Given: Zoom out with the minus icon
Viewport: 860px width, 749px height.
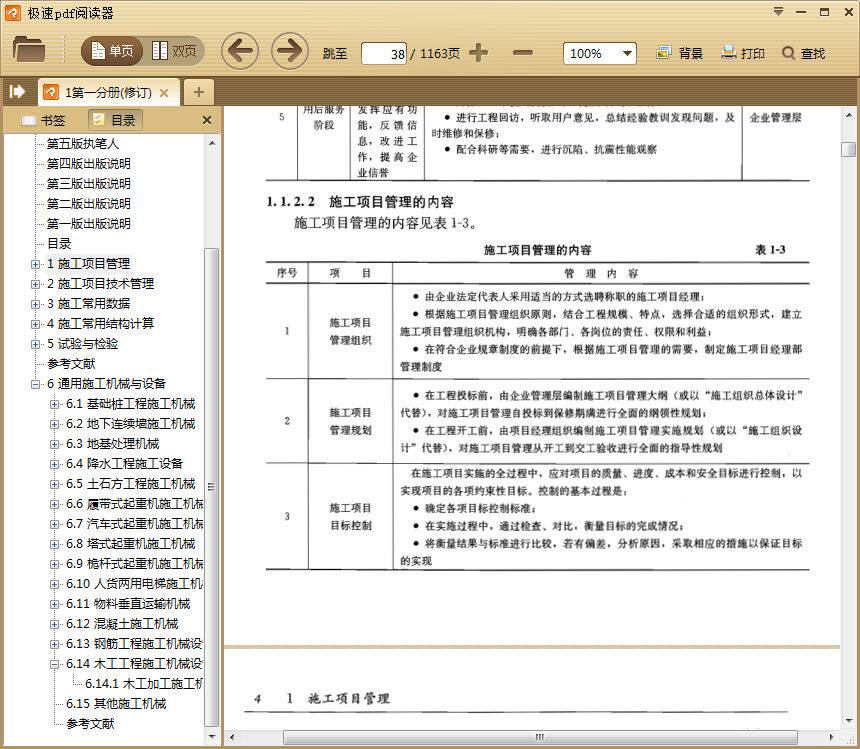Looking at the screenshot, I should point(523,53).
